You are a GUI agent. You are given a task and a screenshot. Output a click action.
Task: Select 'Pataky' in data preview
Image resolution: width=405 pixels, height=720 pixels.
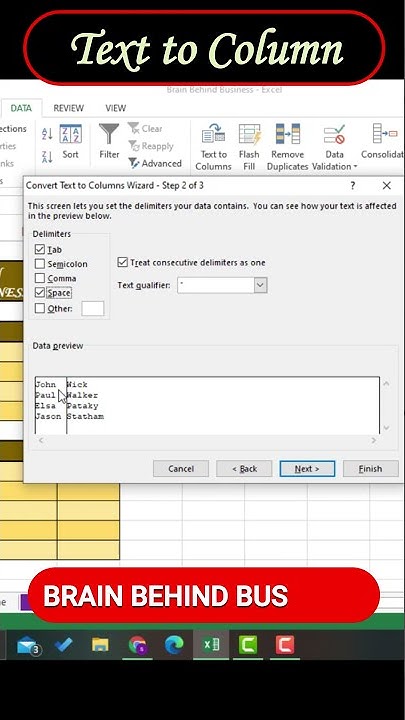click(x=83, y=405)
